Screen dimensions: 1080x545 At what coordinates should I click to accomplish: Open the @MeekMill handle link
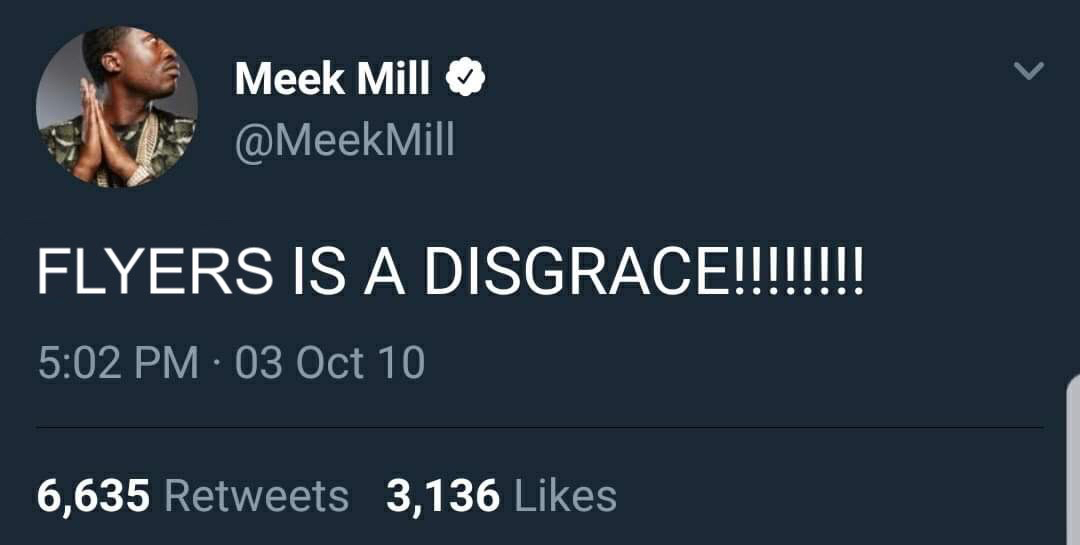[344, 140]
